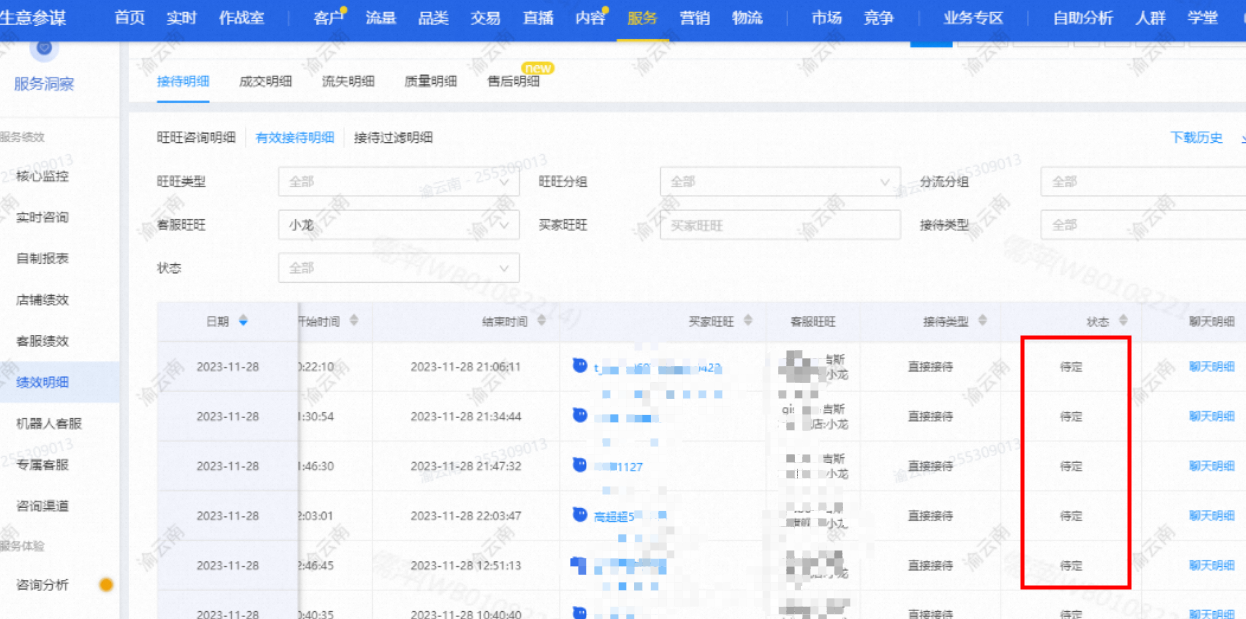This screenshot has height=619, width=1246.
Task: Open 实时 in the top navigation
Action: click(x=181, y=18)
